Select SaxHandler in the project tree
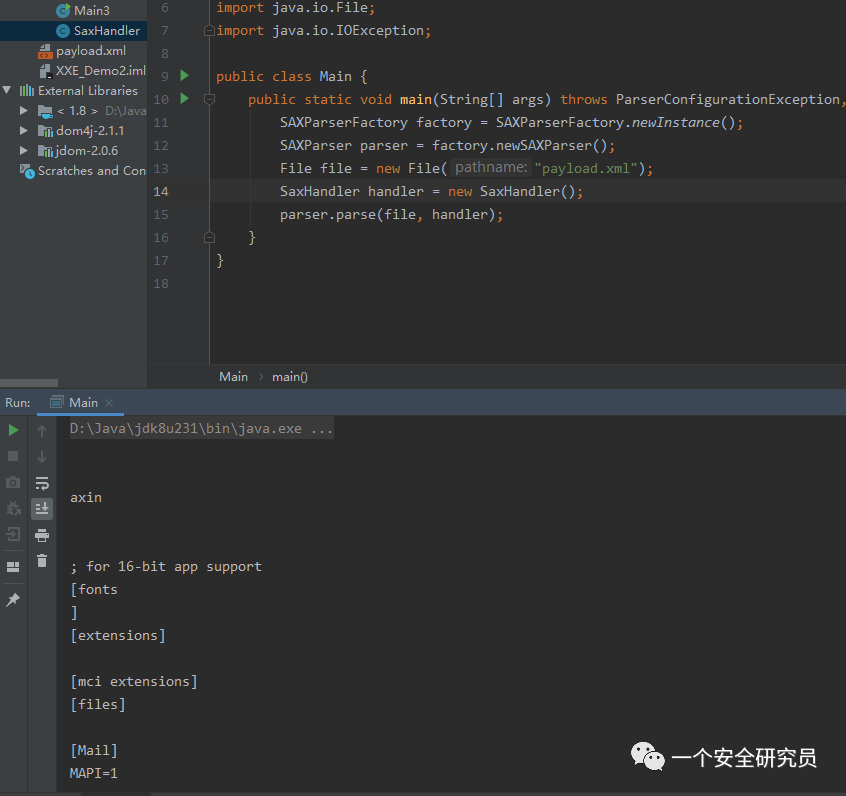 [107, 31]
